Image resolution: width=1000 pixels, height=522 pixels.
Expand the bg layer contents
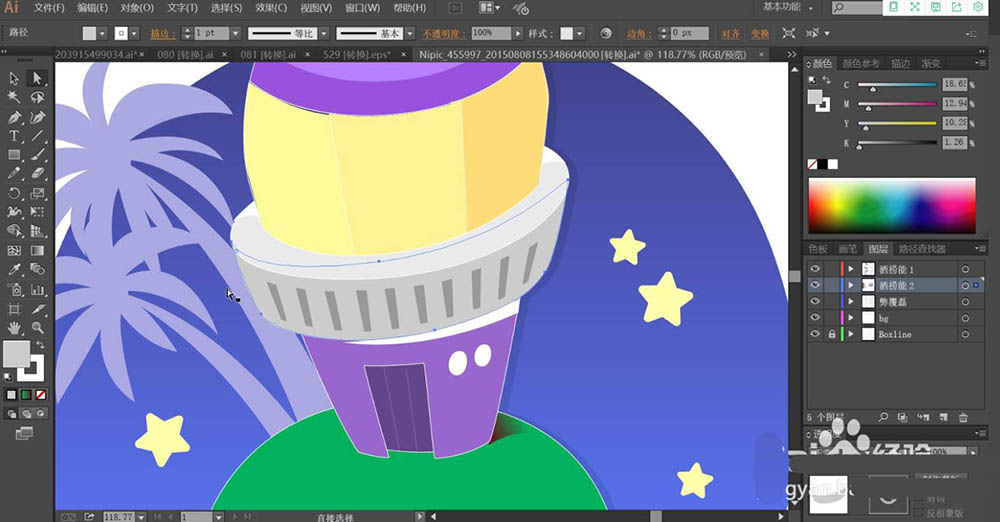click(851, 318)
